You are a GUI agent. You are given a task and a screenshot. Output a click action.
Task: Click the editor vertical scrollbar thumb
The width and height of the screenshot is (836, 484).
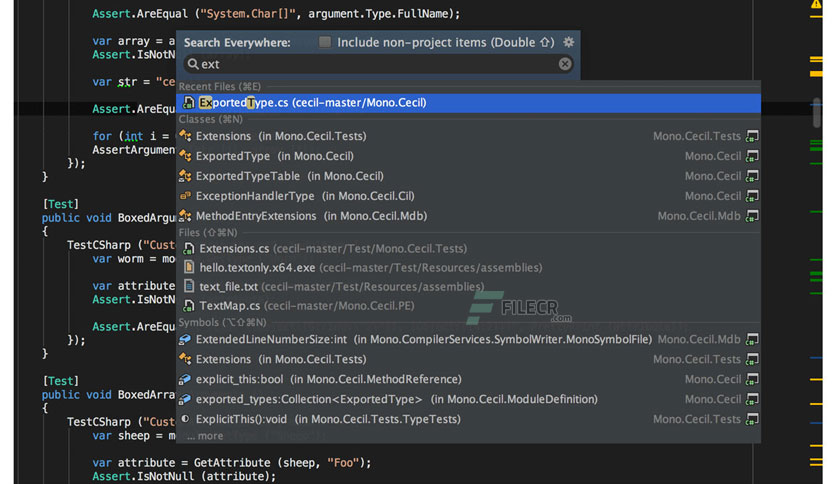coord(816,112)
